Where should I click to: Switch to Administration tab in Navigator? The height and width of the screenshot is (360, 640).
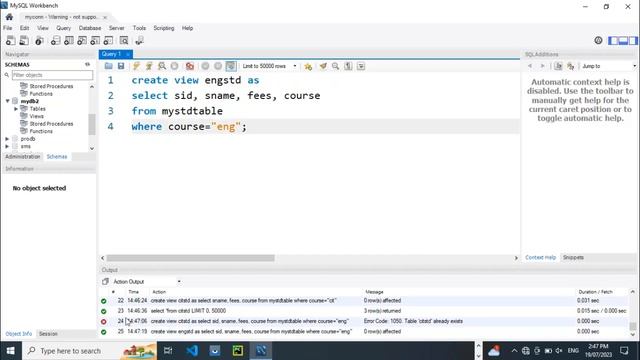pos(23,157)
